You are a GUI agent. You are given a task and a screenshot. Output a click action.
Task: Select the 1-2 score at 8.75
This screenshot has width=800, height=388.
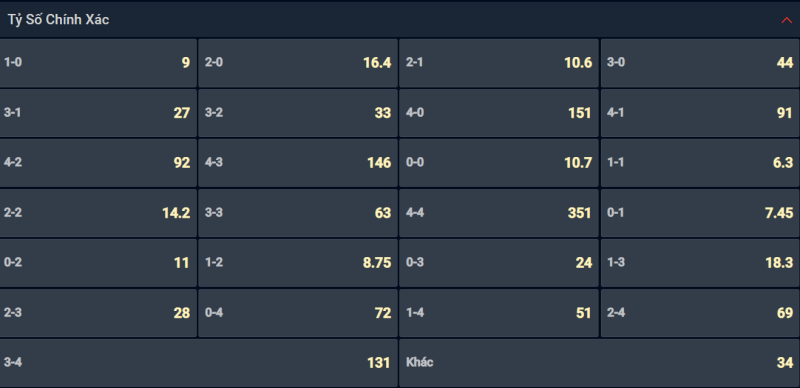tap(297, 263)
